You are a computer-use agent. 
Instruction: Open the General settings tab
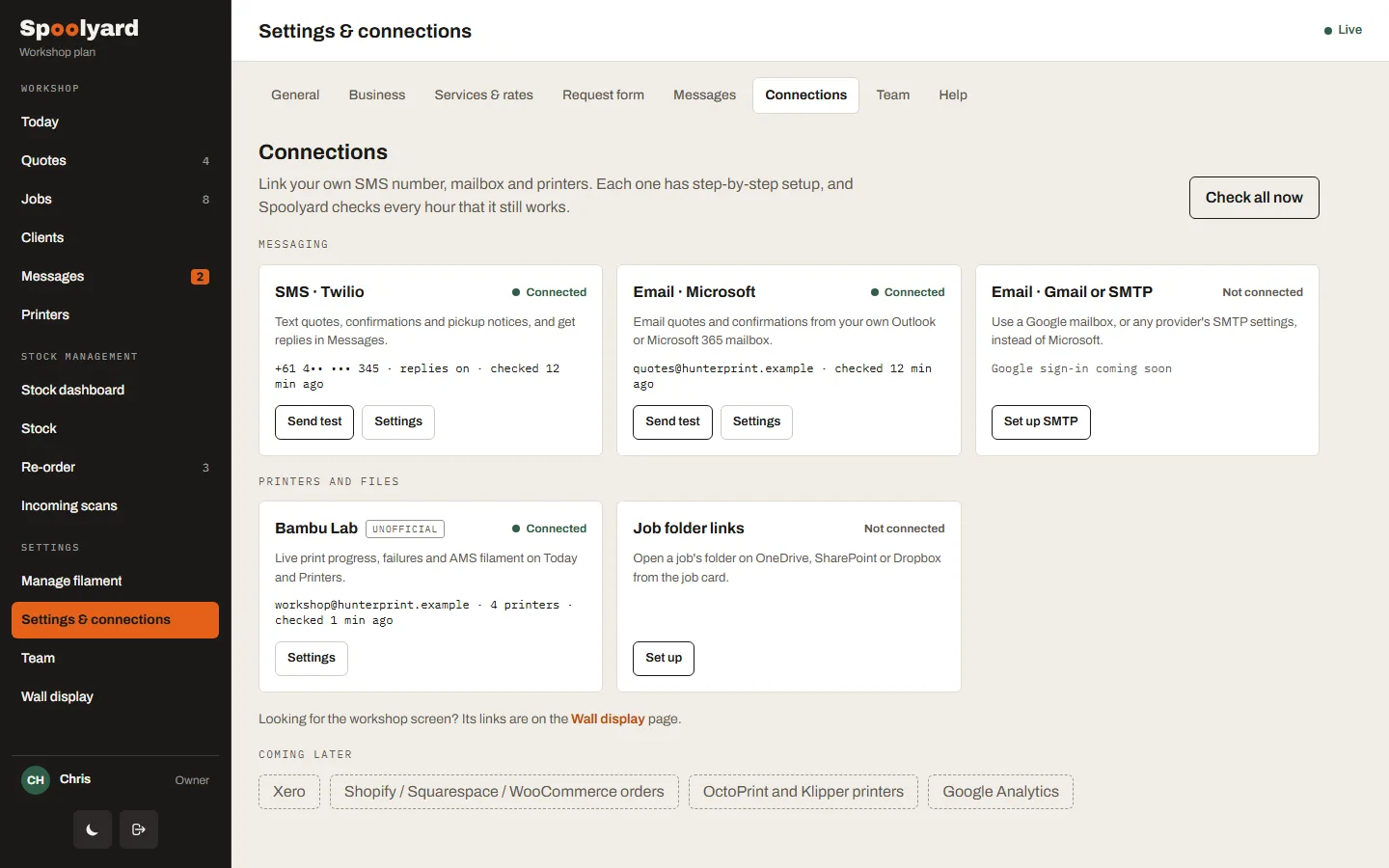click(295, 95)
